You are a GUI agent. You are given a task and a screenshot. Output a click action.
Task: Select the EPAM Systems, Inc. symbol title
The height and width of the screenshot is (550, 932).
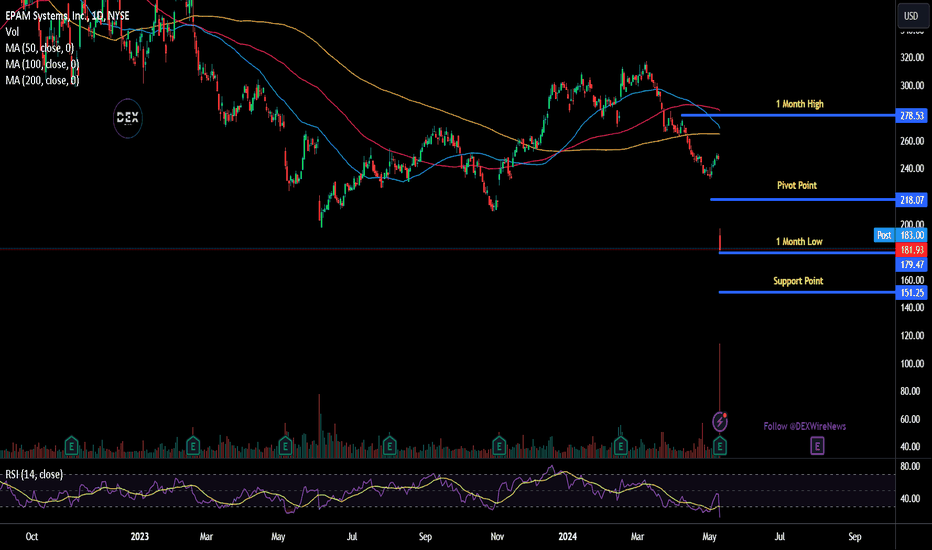[67, 15]
